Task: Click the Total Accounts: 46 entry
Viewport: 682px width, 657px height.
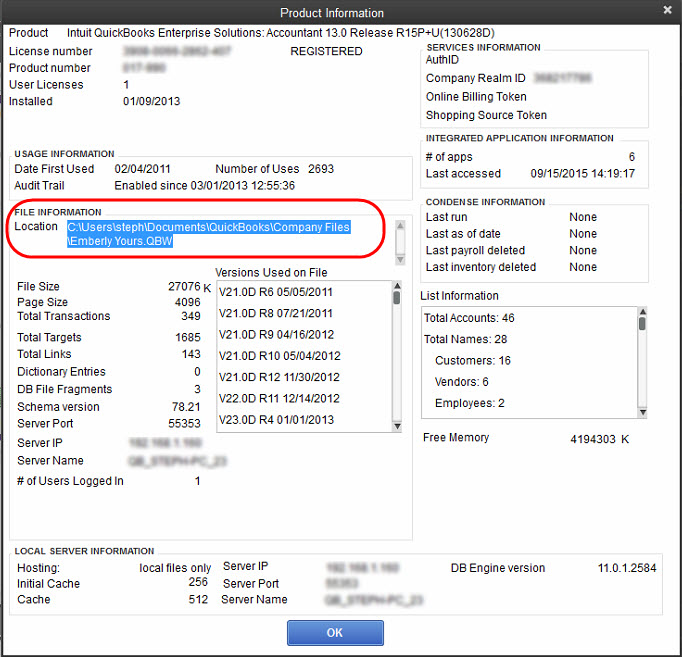Action: (x=469, y=318)
